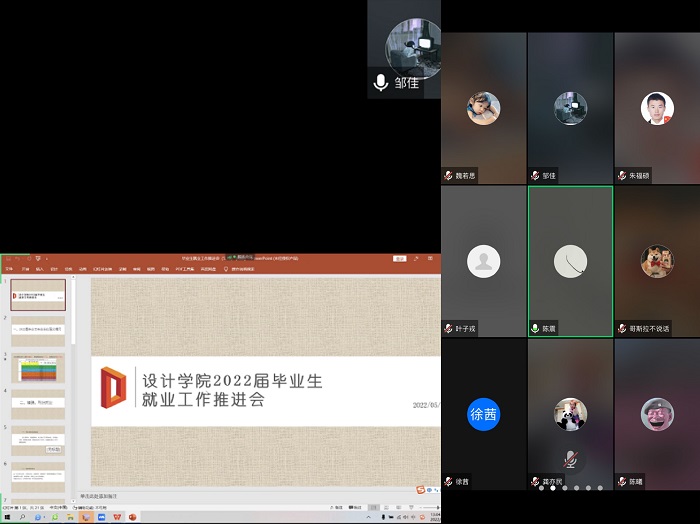Screen dimensions: 700x524
Task: Go to the last page indicator dot
Action: pos(600,488)
